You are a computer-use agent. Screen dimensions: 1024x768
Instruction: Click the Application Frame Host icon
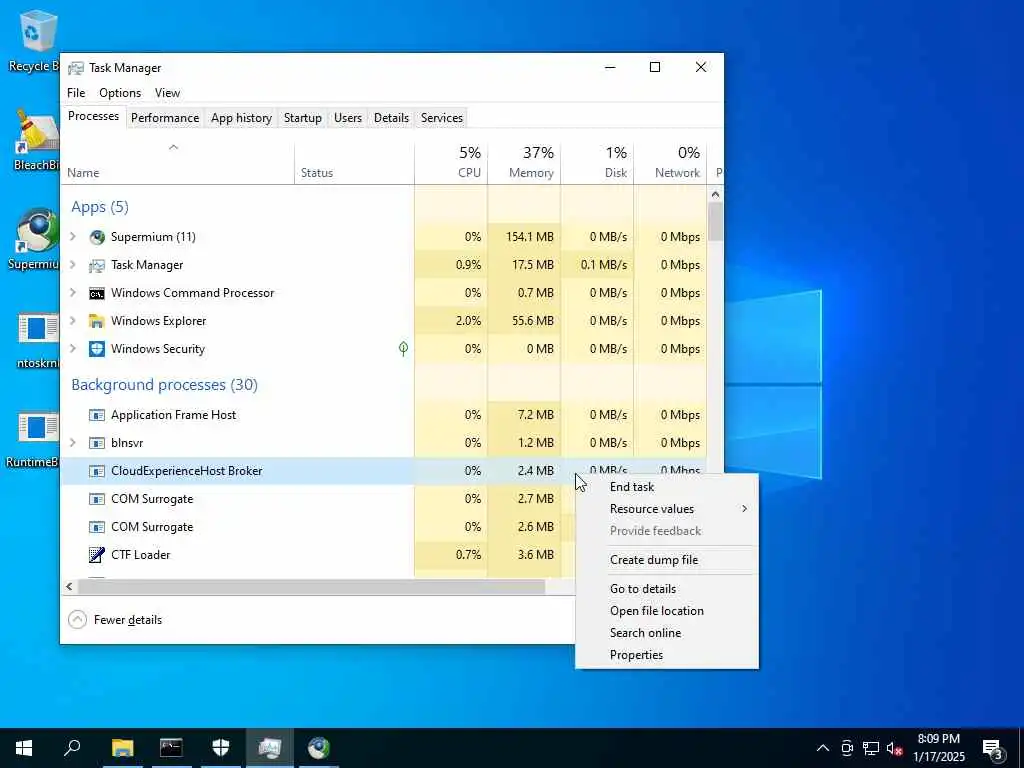pyautogui.click(x=97, y=415)
